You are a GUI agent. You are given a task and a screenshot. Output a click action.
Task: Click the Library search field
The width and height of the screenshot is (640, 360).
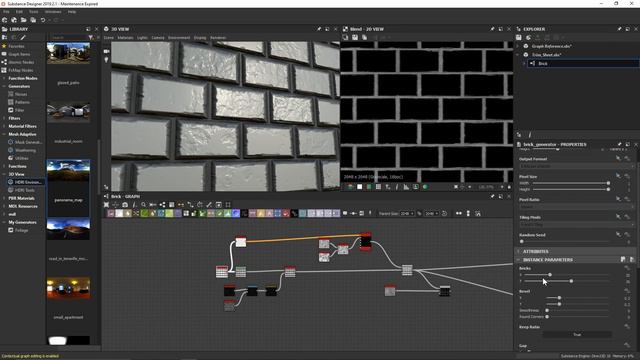tap(69, 38)
